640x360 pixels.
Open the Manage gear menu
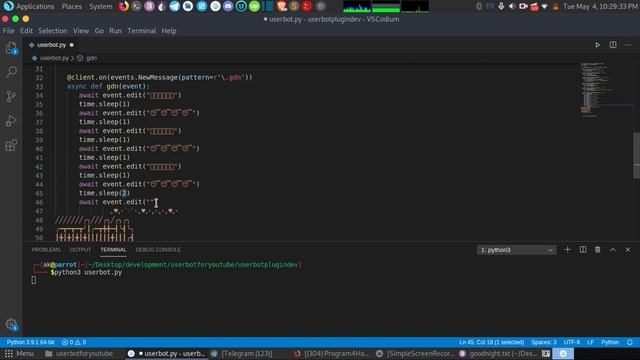(11, 325)
